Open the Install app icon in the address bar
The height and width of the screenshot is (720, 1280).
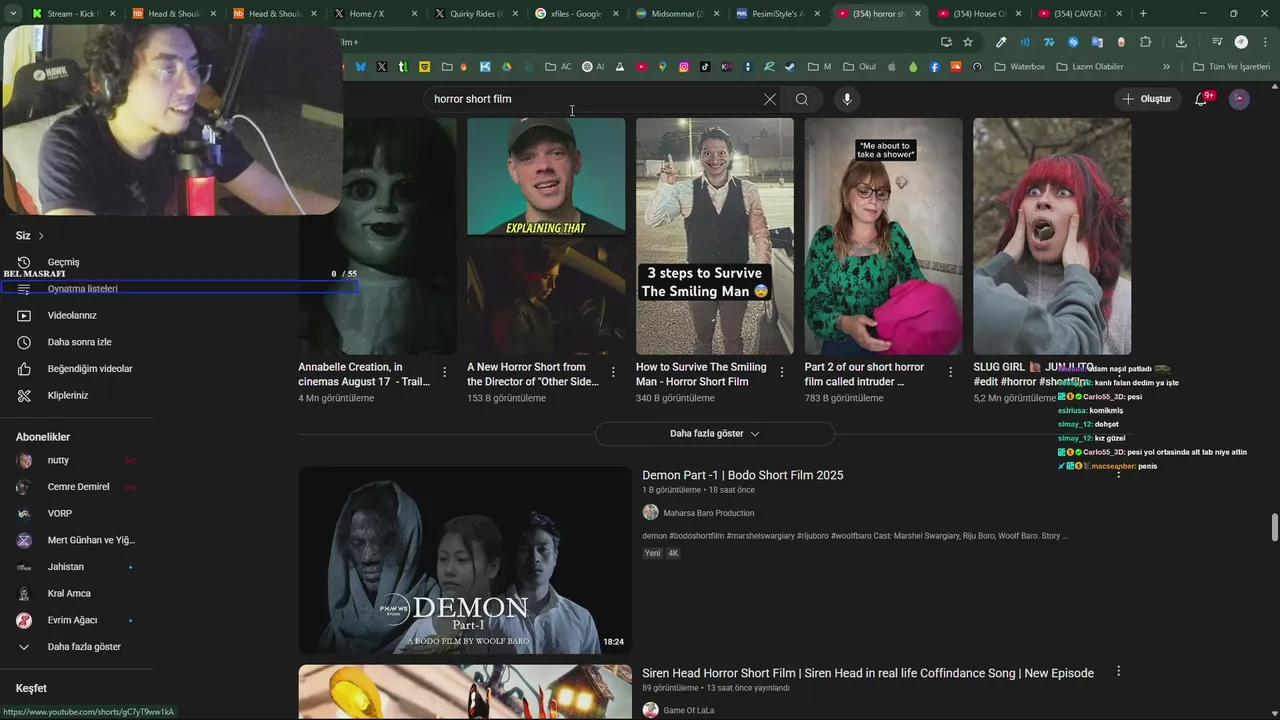point(946,42)
